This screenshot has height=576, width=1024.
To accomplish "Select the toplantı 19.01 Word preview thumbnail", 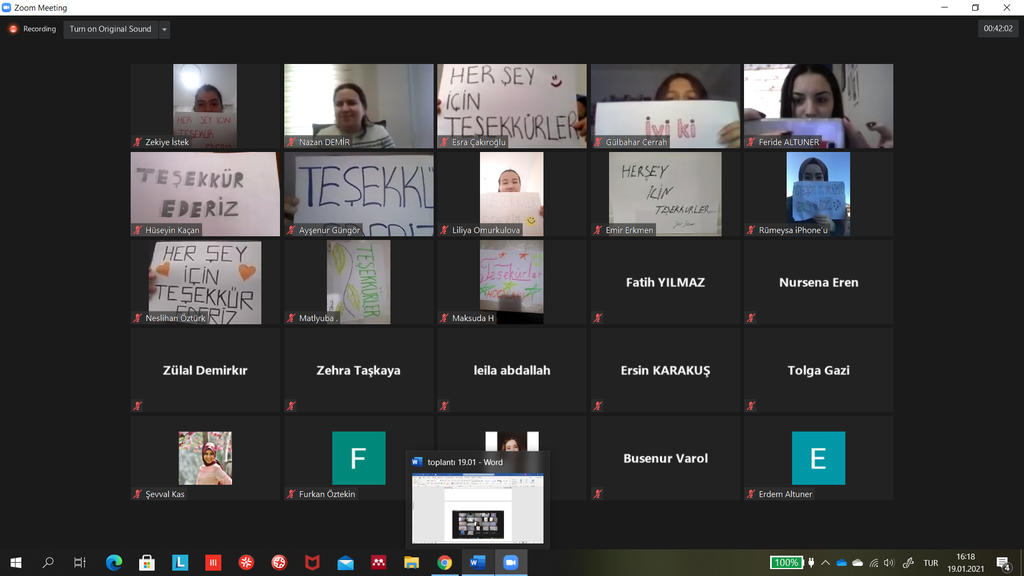I will 478,508.
